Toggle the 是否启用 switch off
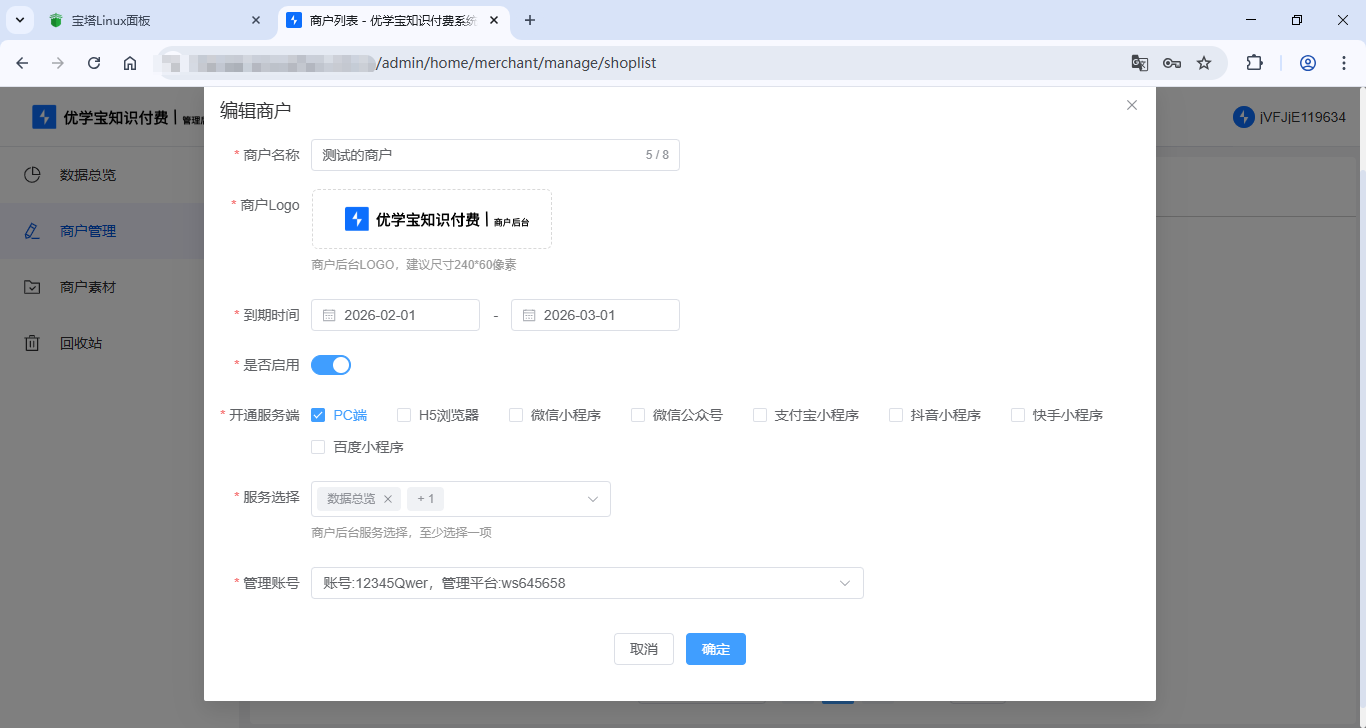The image size is (1366, 728). pos(331,364)
